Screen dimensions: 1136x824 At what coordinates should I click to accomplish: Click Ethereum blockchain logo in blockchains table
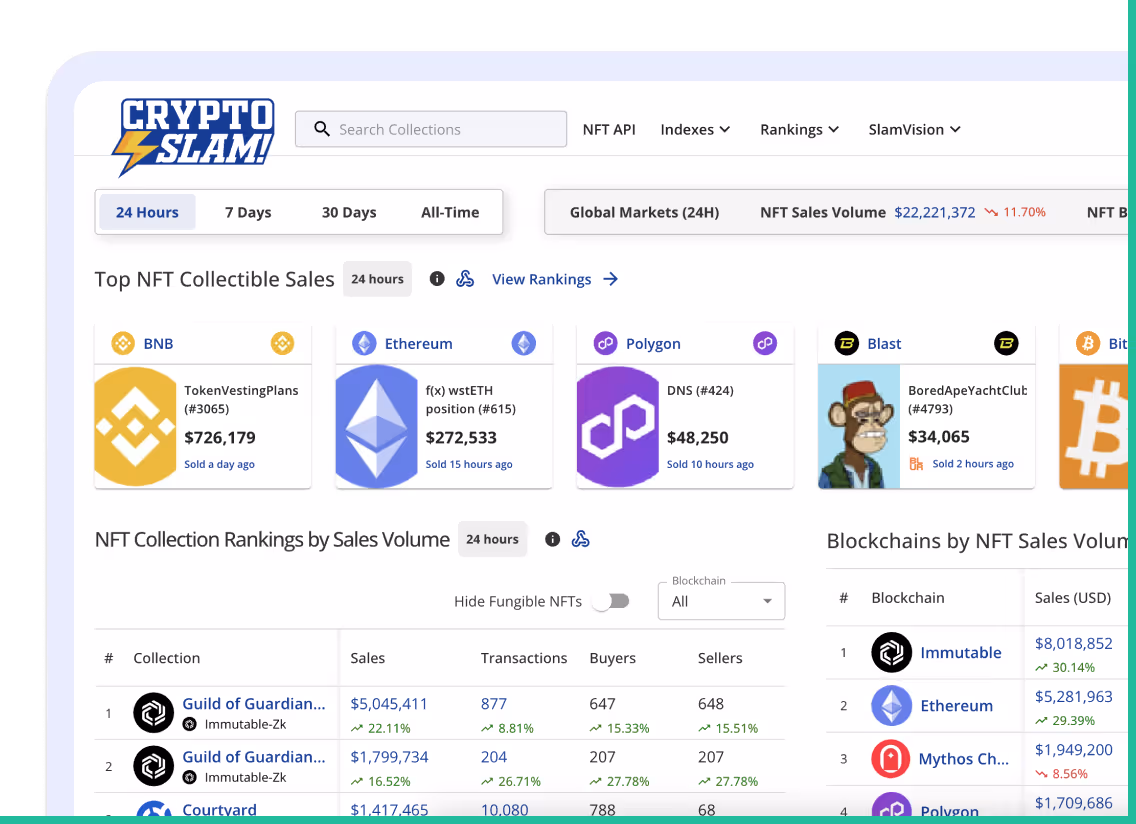[891, 705]
